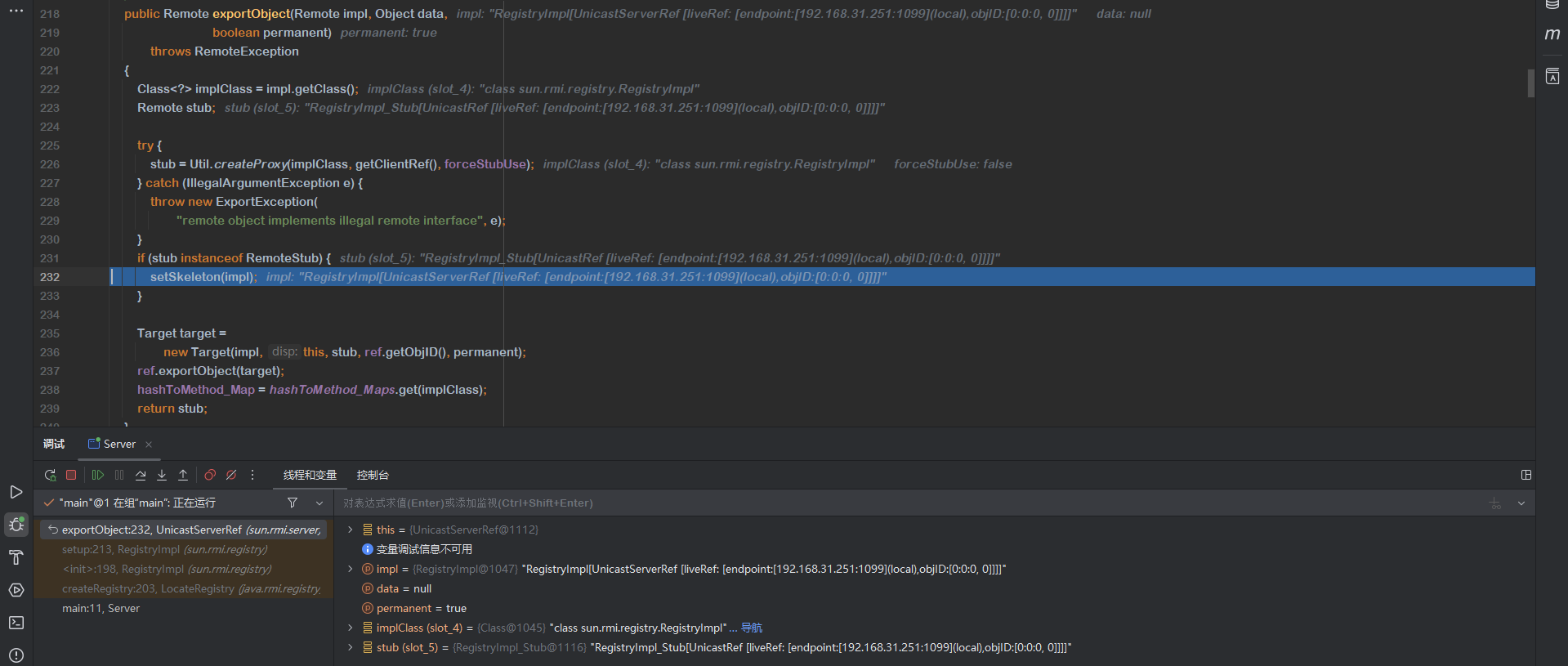Open the Terminal tool window
This screenshot has height=666, width=1568.
(x=16, y=623)
